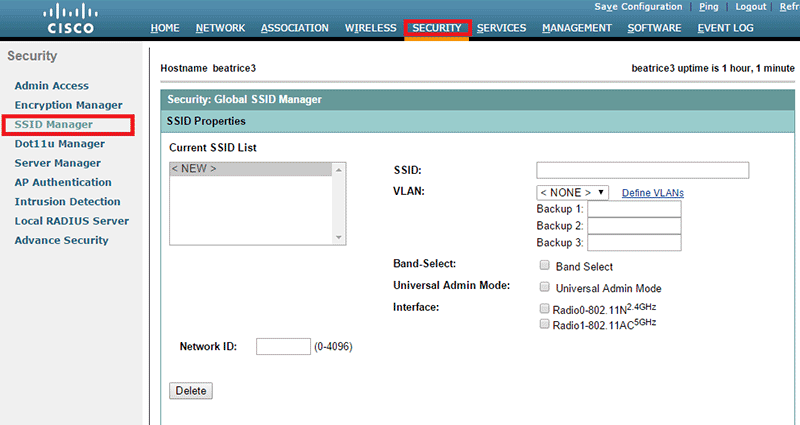
Task: Click the Logout link
Action: point(751,7)
